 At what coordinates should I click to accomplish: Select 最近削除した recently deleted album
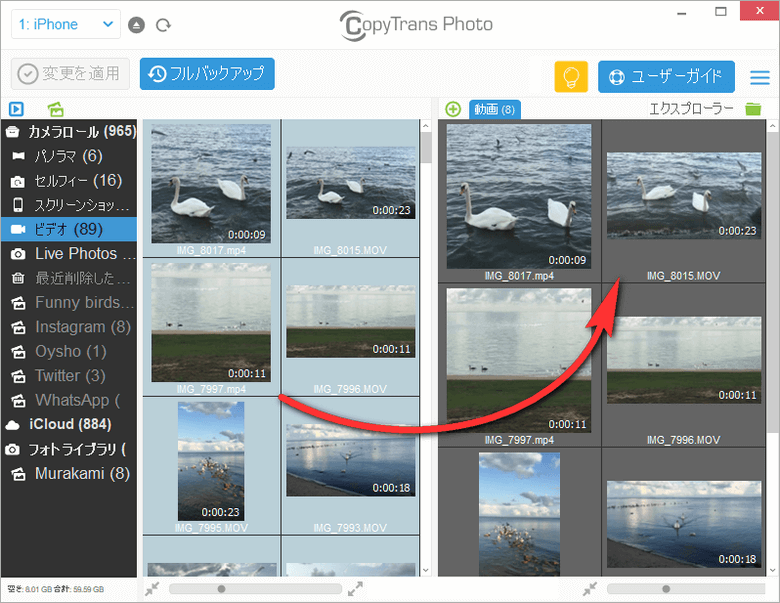pos(69,278)
